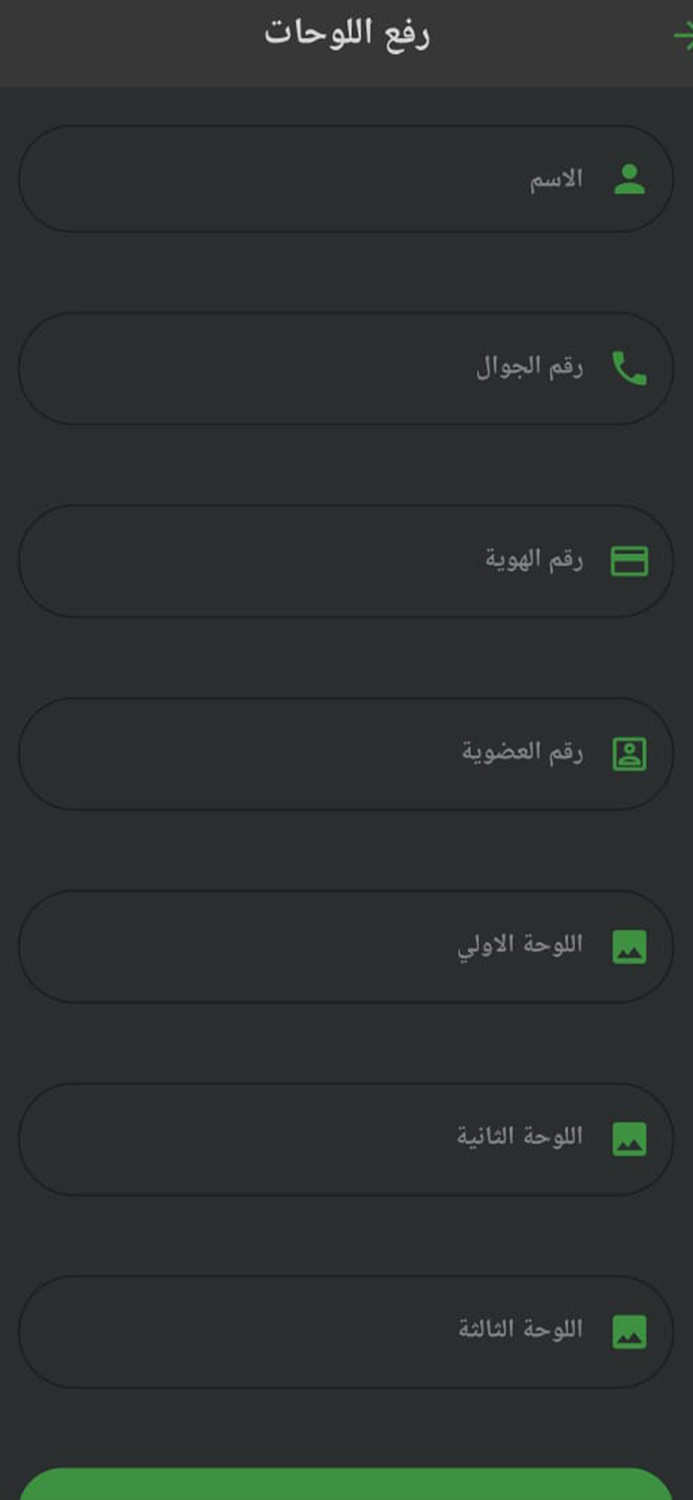This screenshot has height=1500, width=693.
Task: Click the ID card icon beside رقم الهوية
Action: (x=630, y=560)
